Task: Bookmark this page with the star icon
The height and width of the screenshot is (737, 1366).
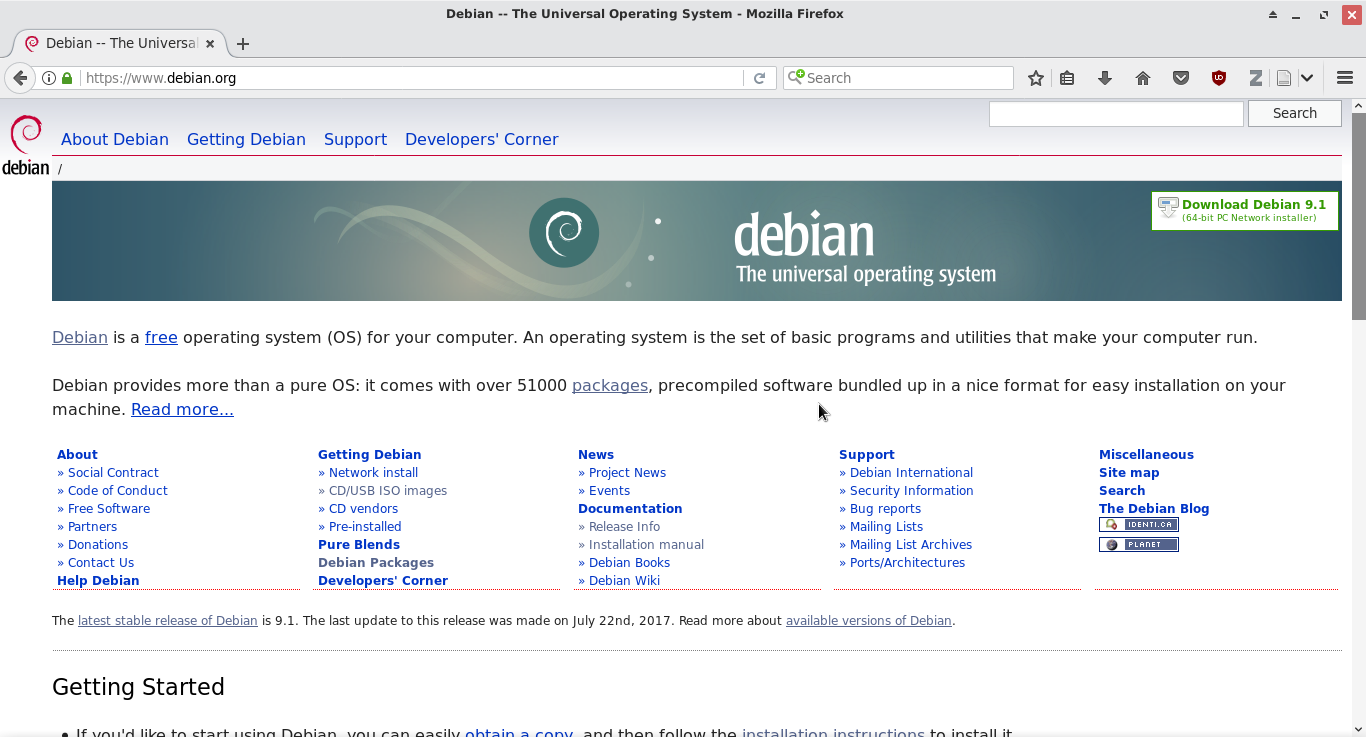Action: click(x=1036, y=78)
